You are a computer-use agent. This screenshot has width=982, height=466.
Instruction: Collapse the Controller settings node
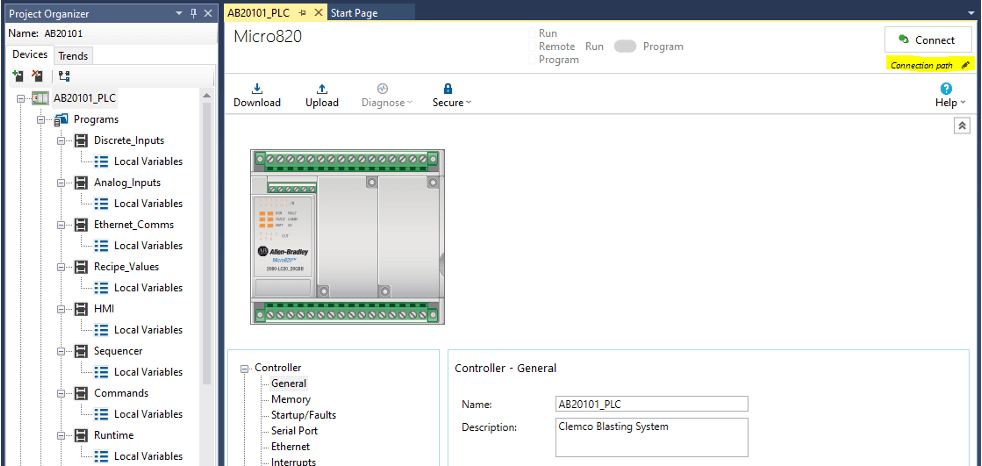coord(245,368)
